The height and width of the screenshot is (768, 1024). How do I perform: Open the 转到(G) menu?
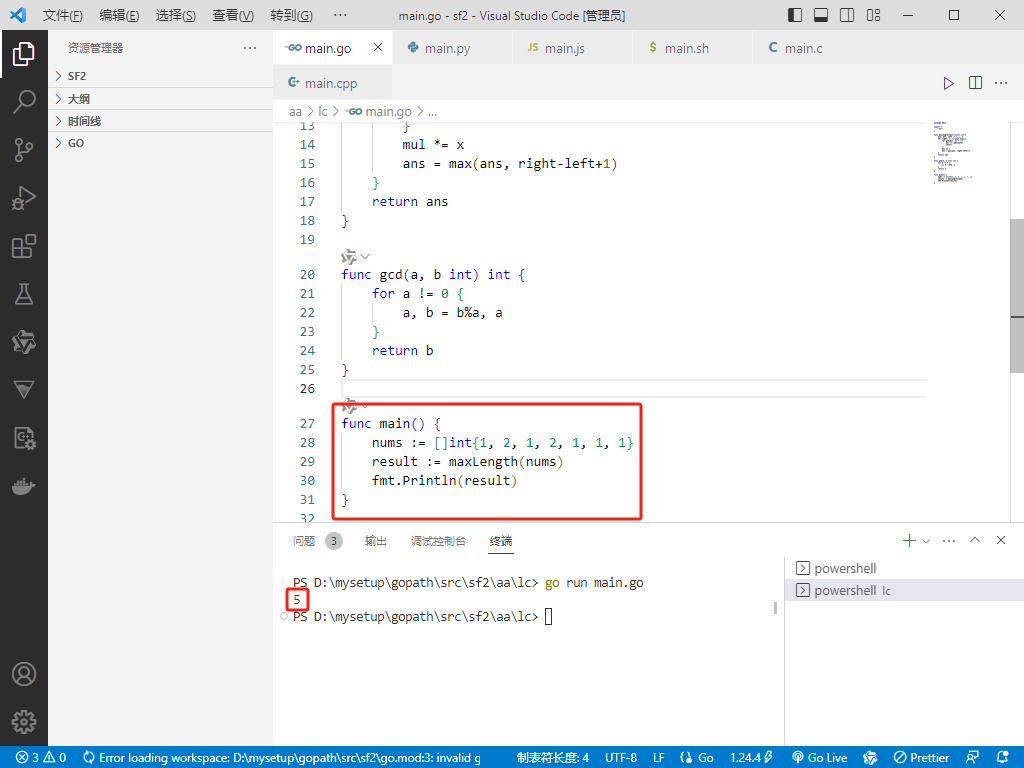[x=291, y=15]
